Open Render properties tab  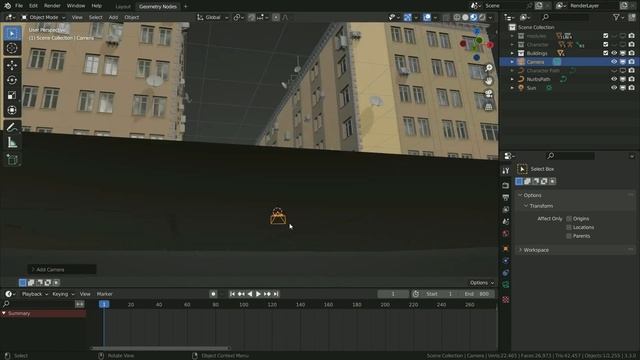pos(506,185)
